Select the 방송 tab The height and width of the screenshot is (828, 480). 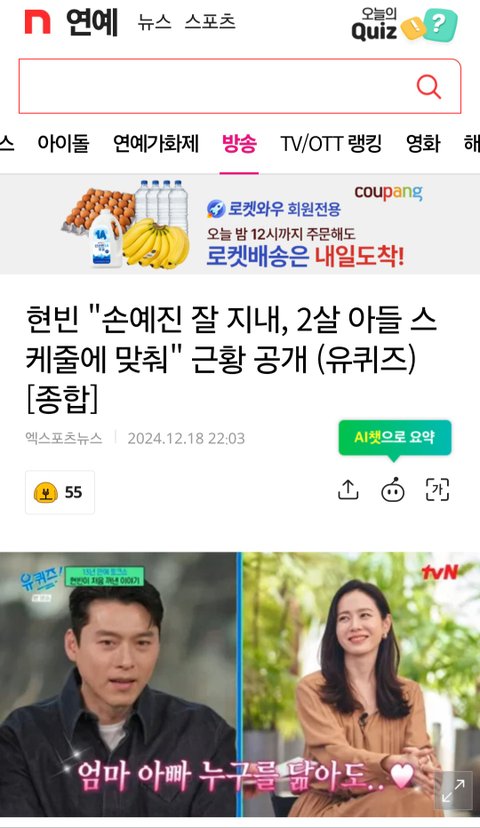[x=239, y=144]
